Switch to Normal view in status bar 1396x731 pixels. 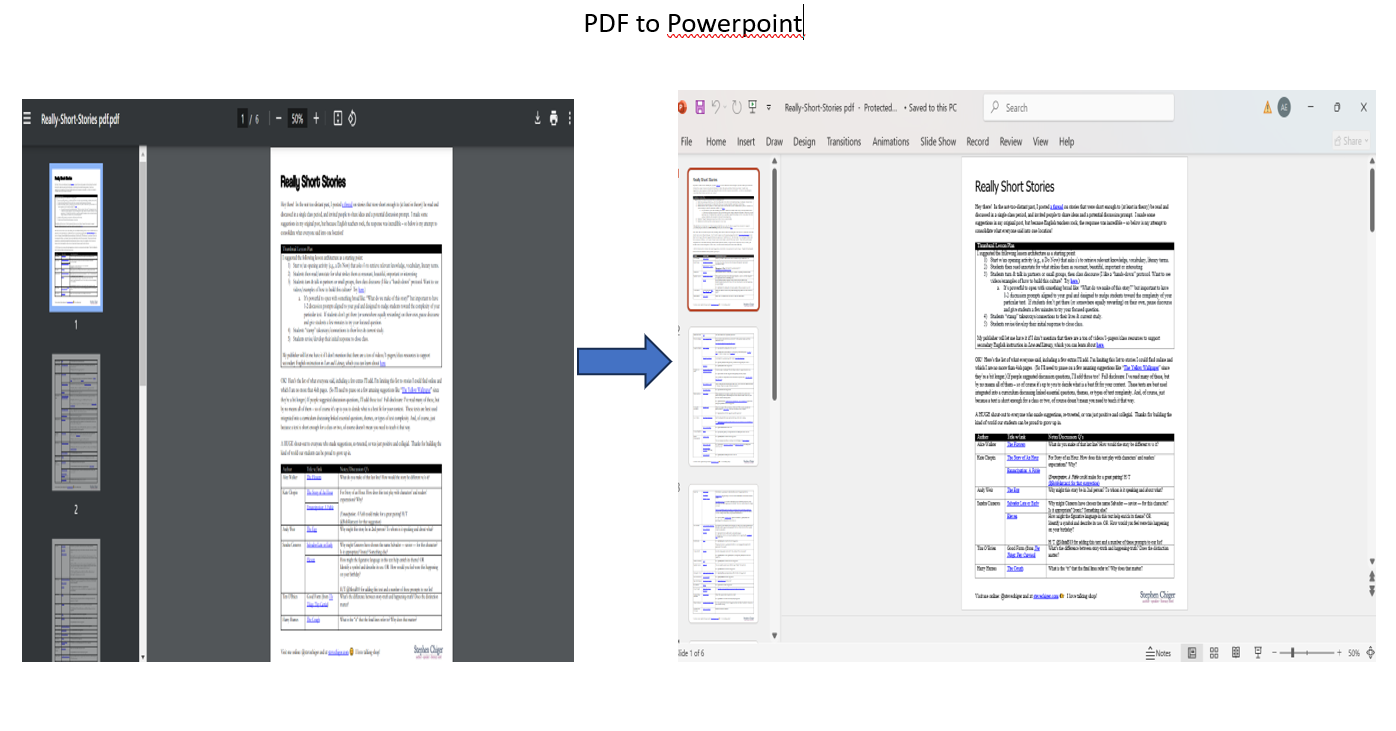pyautogui.click(x=1192, y=652)
